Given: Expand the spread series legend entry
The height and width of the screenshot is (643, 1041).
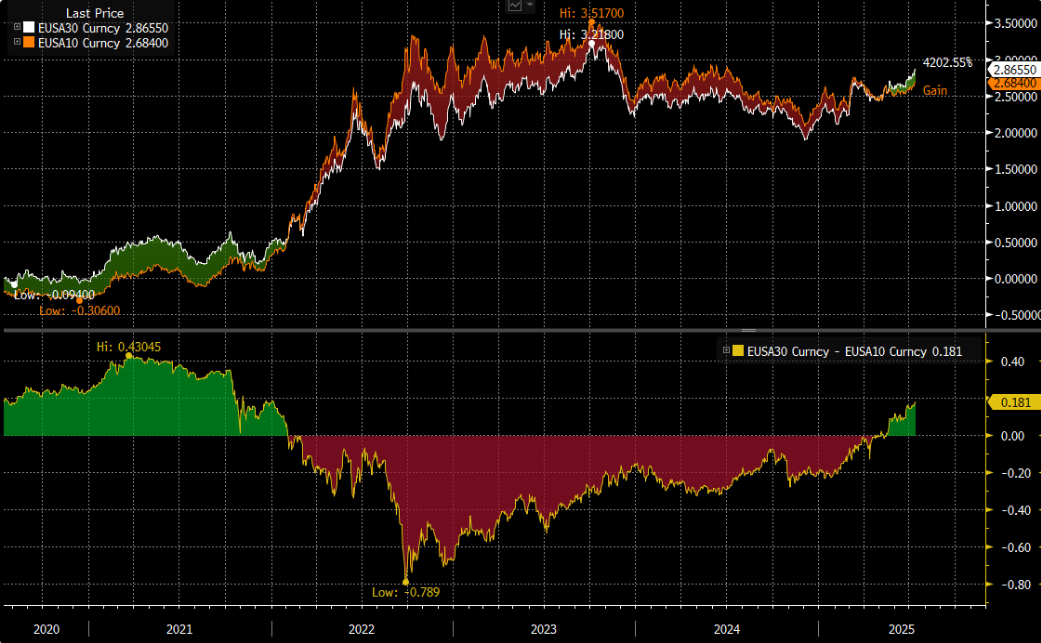Looking at the screenshot, I should click(727, 351).
